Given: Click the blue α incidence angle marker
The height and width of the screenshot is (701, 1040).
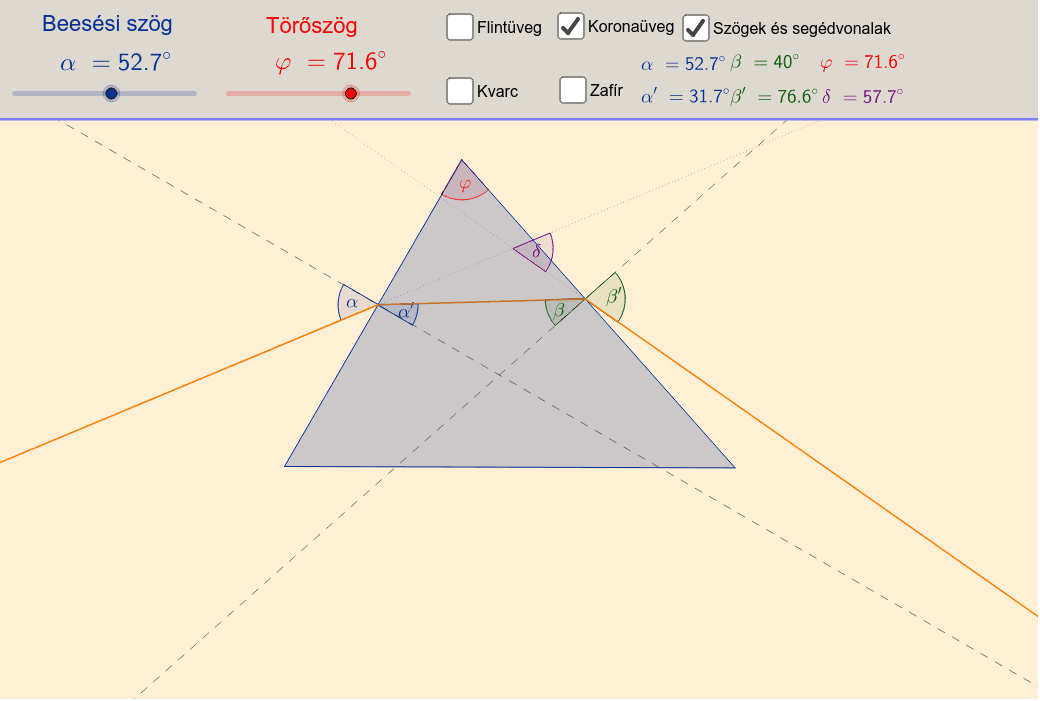Looking at the screenshot, I should pyautogui.click(x=351, y=300).
